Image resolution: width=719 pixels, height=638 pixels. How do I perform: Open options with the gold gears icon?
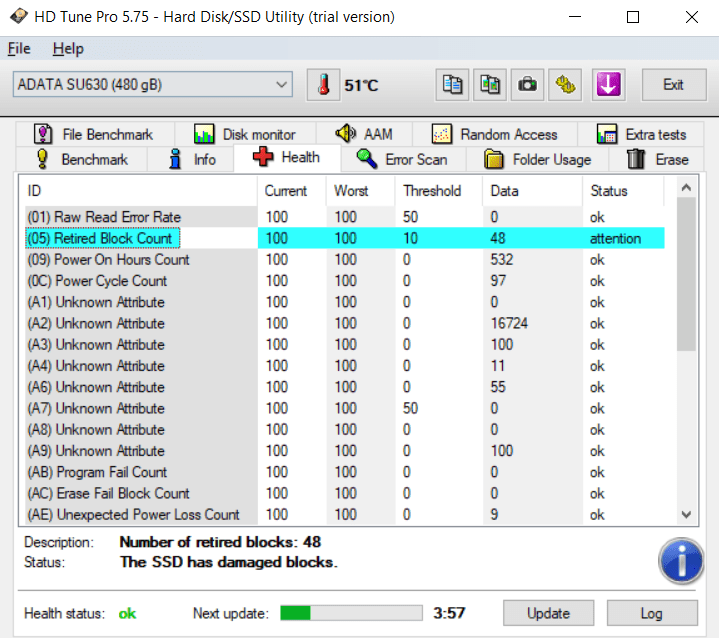click(565, 85)
